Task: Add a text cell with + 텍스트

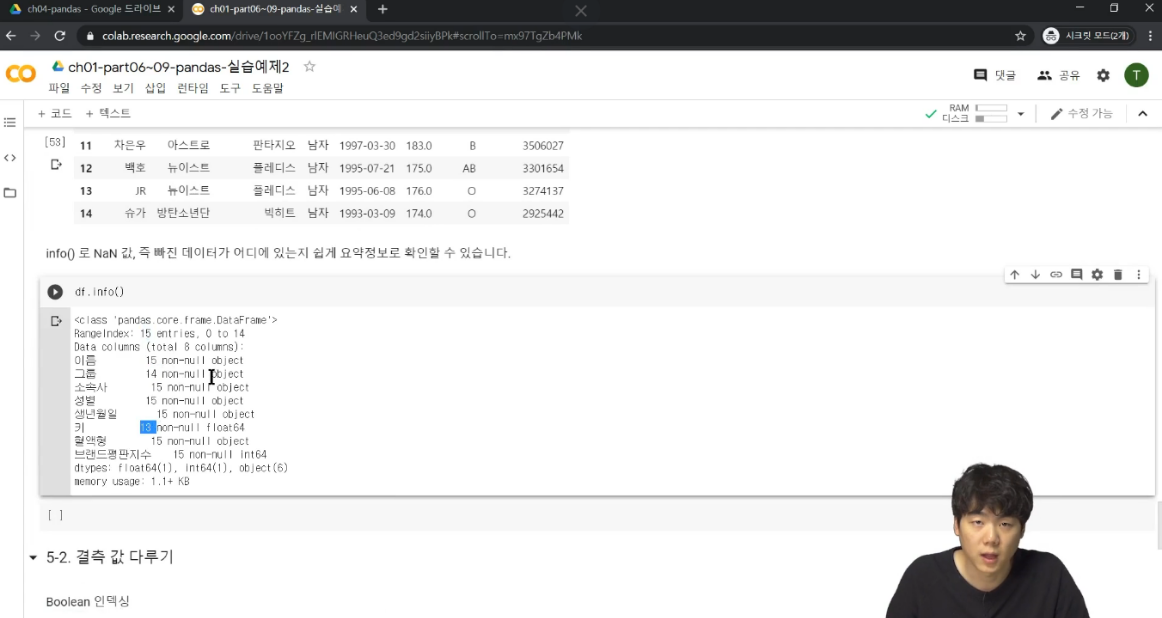Action: tap(107, 113)
